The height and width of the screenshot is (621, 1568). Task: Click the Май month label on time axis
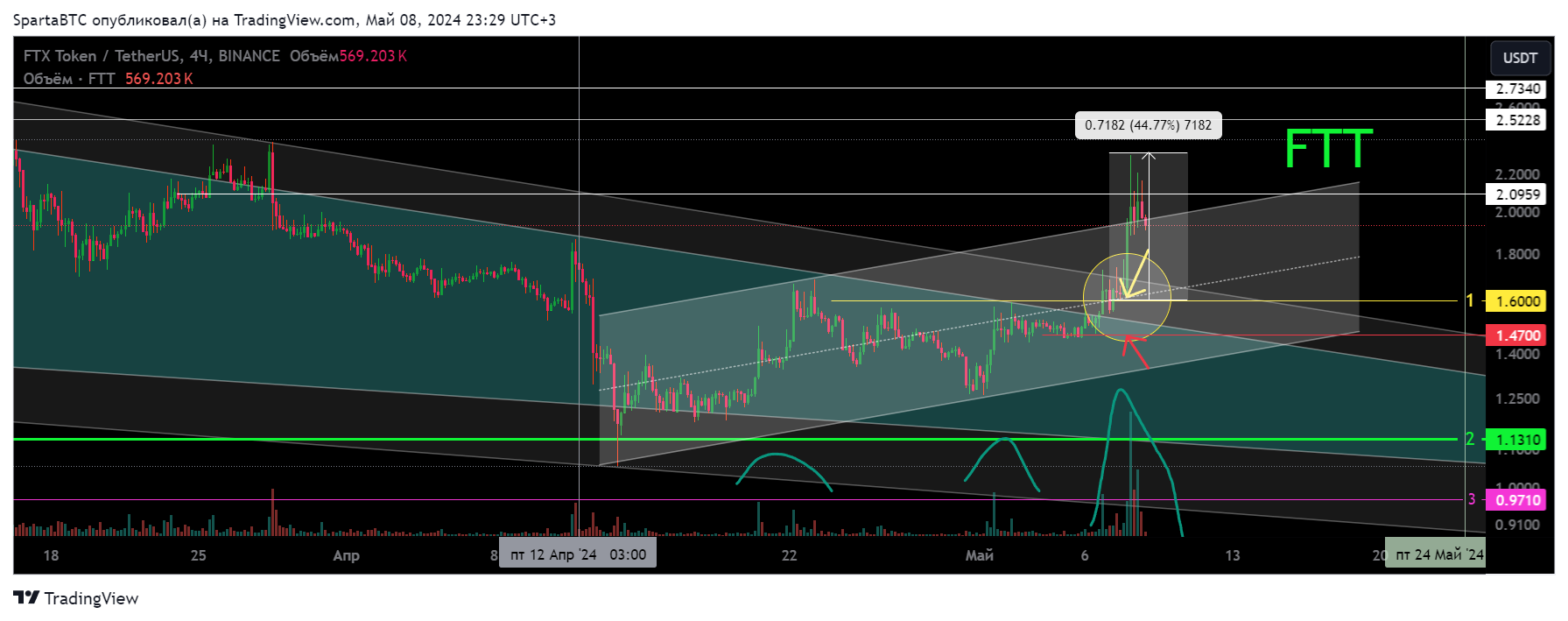click(979, 555)
